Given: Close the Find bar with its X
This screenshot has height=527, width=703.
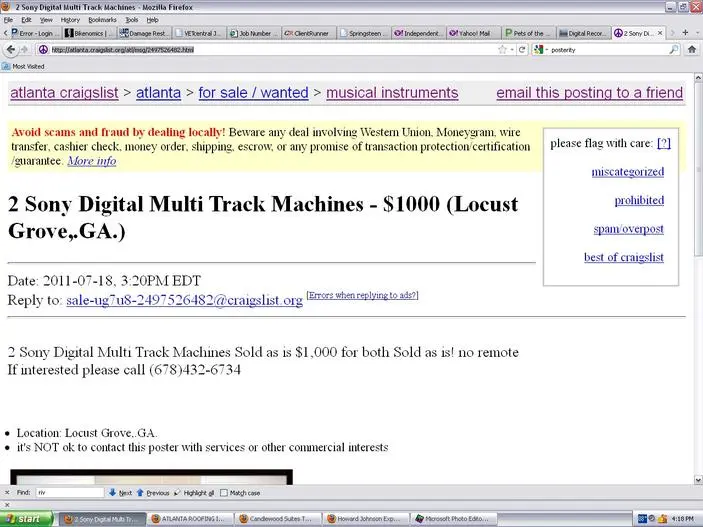Looking at the screenshot, I should tap(7, 492).
